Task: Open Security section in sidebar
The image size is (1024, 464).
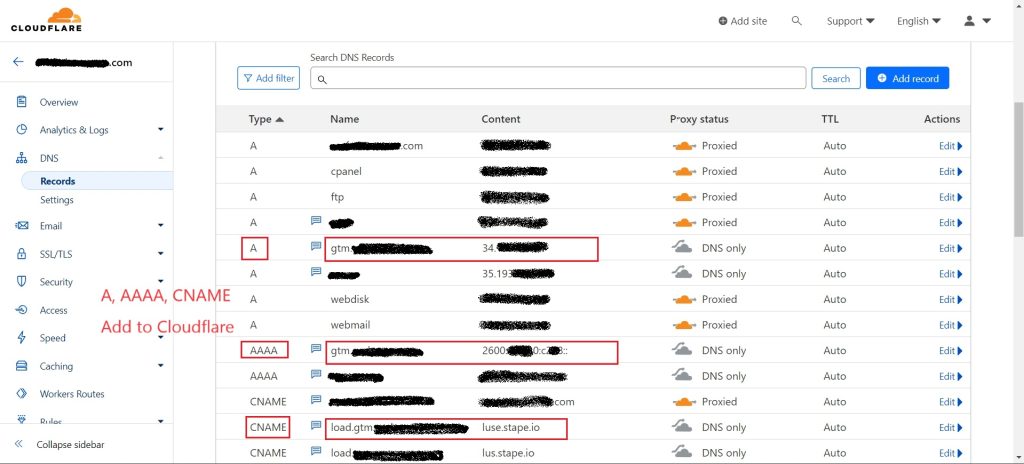Action: click(x=56, y=282)
